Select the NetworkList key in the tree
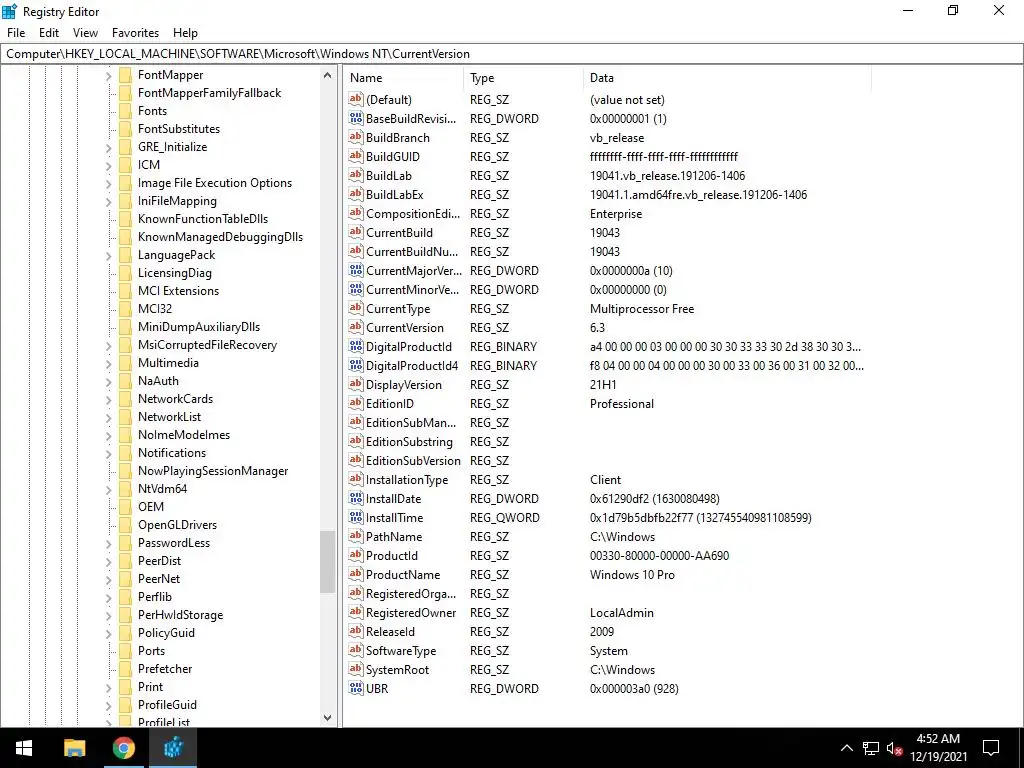This screenshot has height=768, width=1024. pos(169,417)
